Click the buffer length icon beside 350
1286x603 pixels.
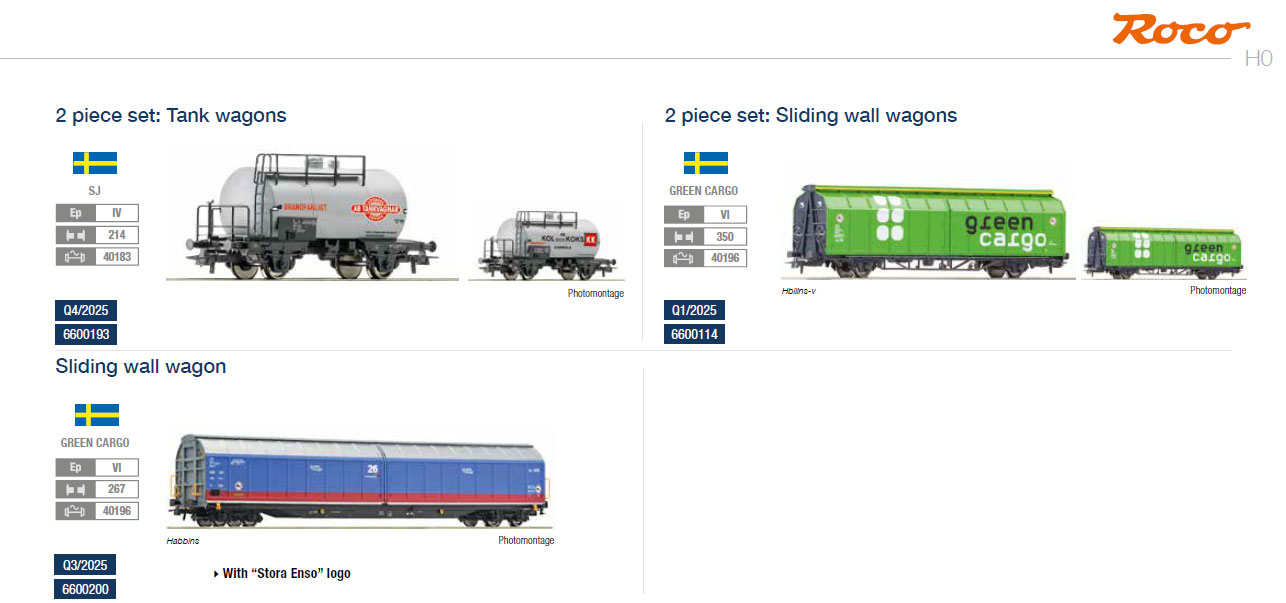[685, 237]
